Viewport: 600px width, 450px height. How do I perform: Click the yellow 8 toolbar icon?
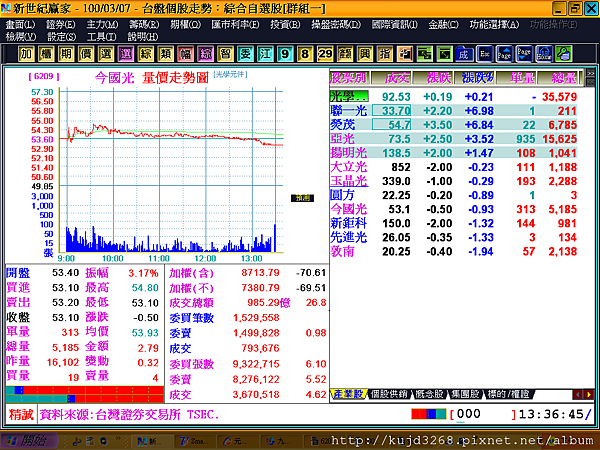(x=305, y=54)
